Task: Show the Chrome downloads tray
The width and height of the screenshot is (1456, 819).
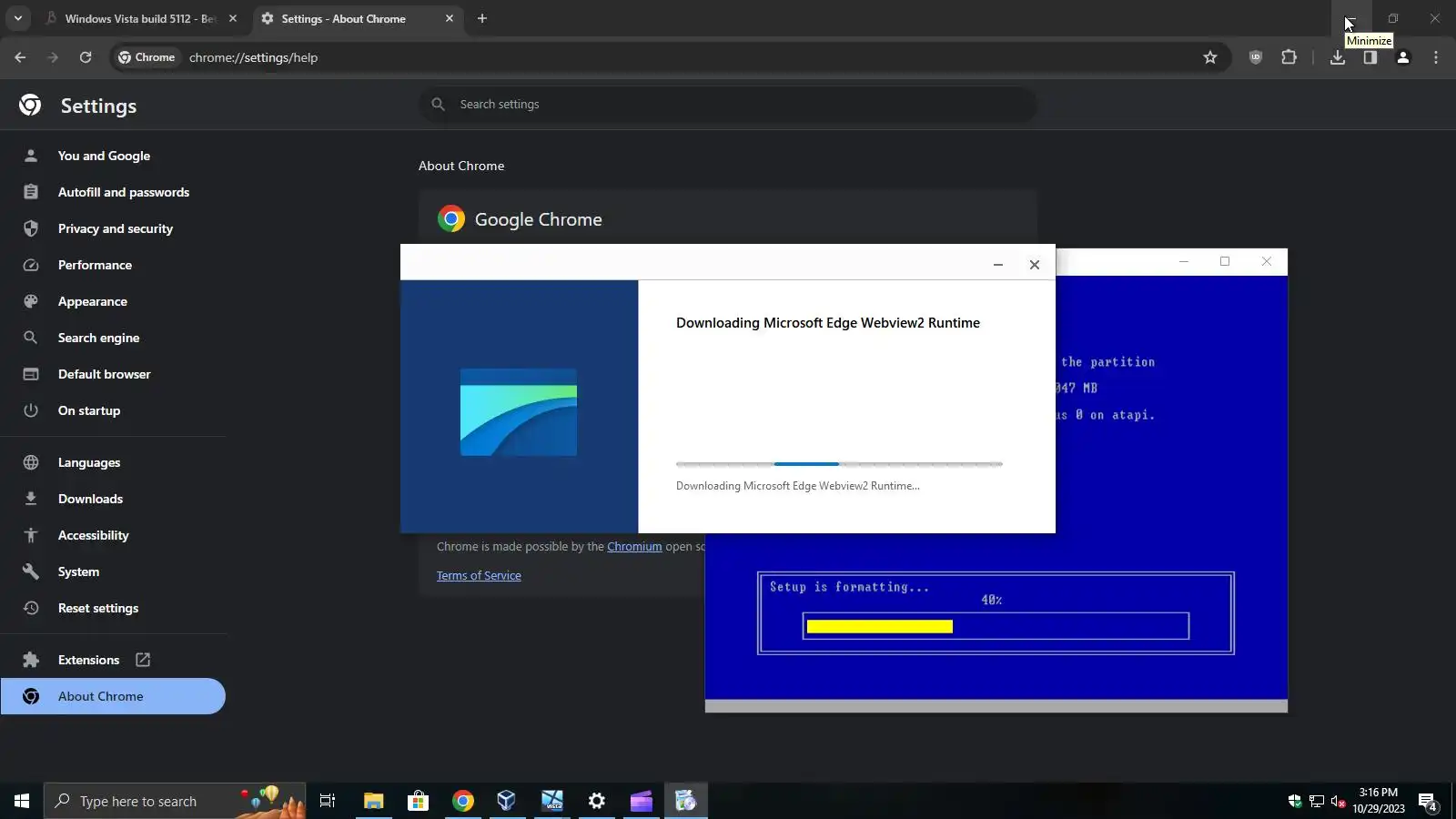Action: [1338, 57]
